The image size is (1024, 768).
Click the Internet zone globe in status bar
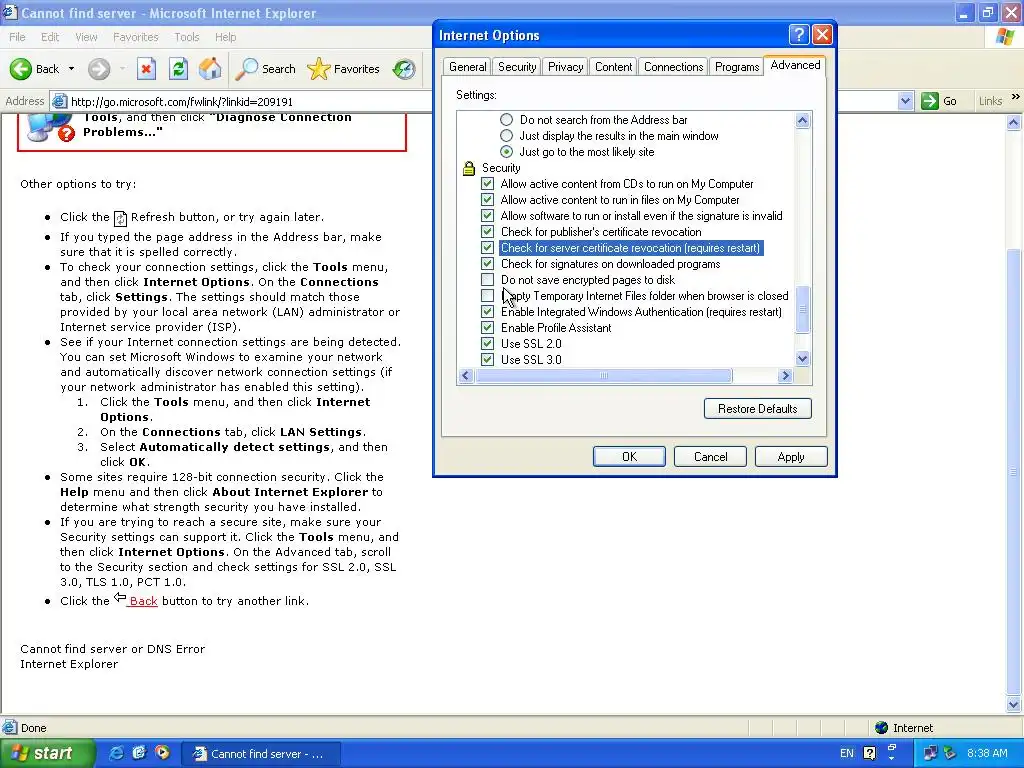pyautogui.click(x=882, y=728)
